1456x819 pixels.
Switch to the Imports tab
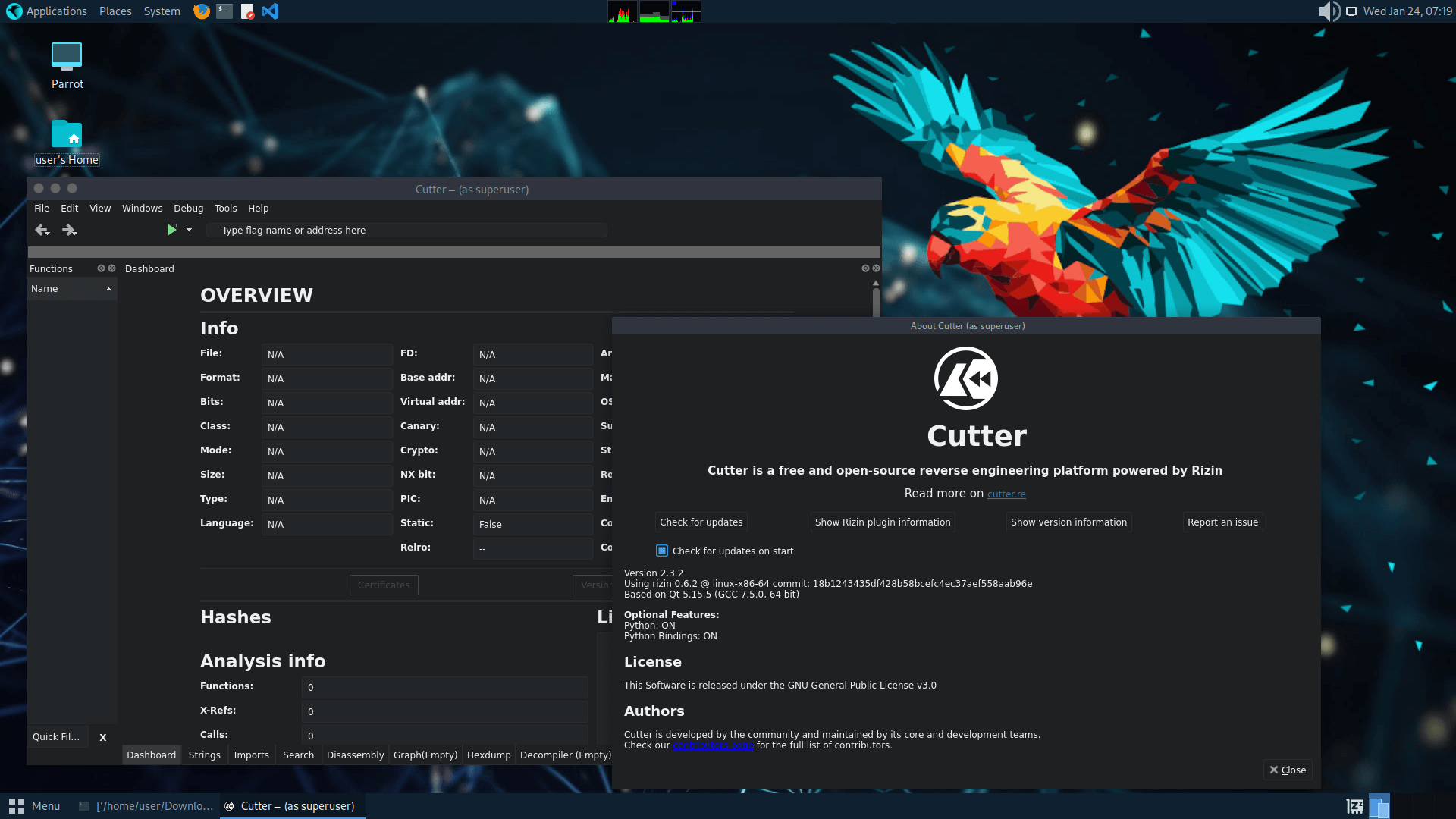(251, 755)
